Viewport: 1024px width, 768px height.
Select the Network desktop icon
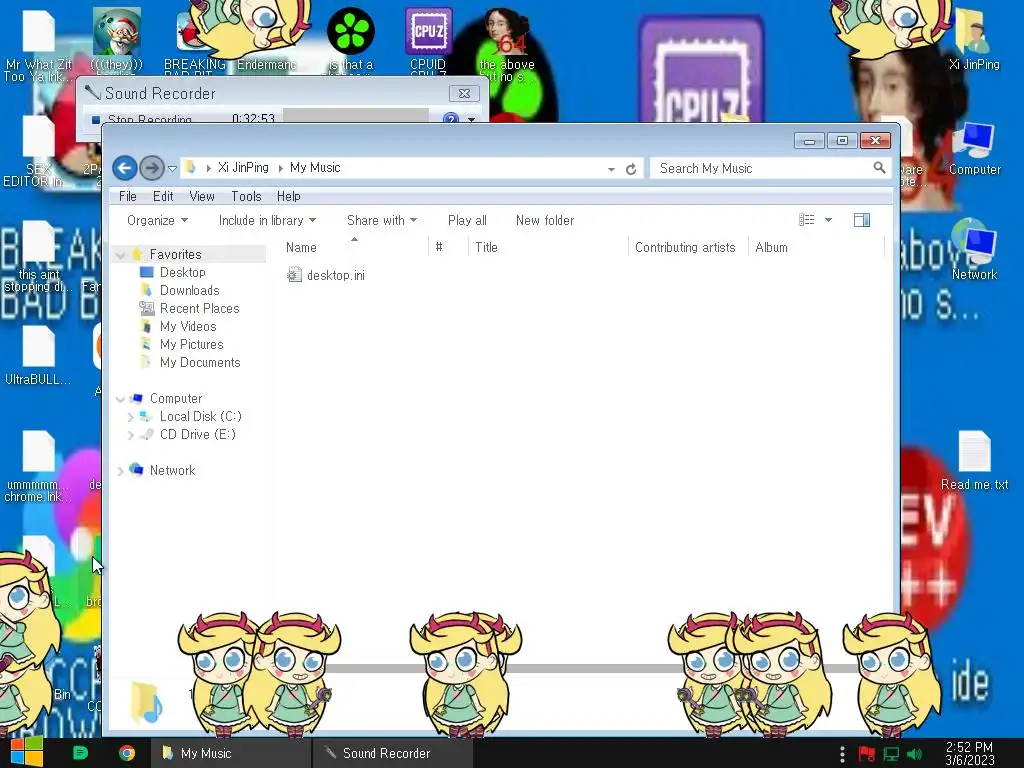tap(974, 251)
